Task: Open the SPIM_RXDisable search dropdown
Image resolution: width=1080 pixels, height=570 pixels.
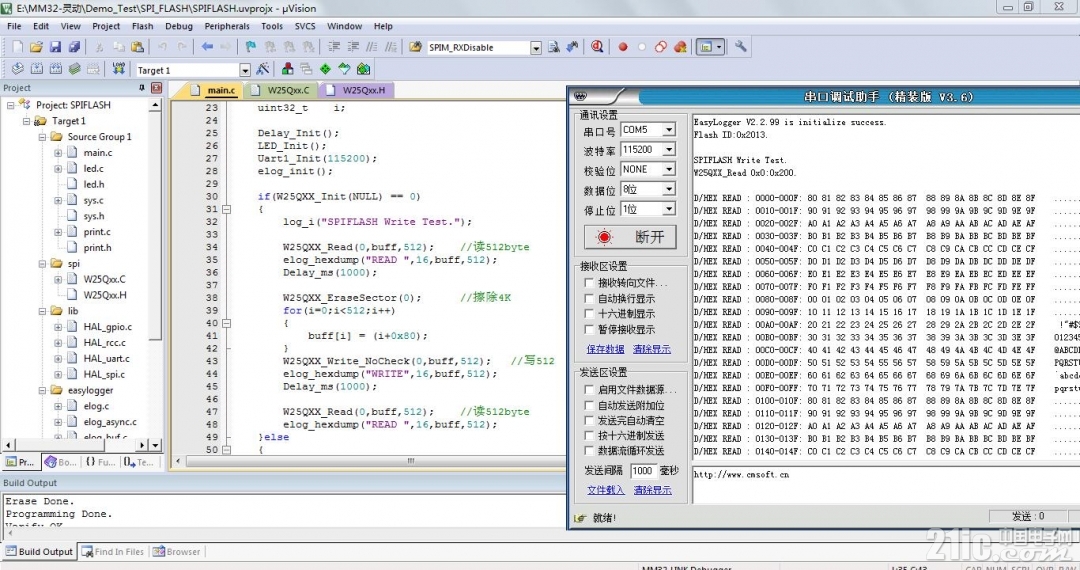Action: [536, 48]
